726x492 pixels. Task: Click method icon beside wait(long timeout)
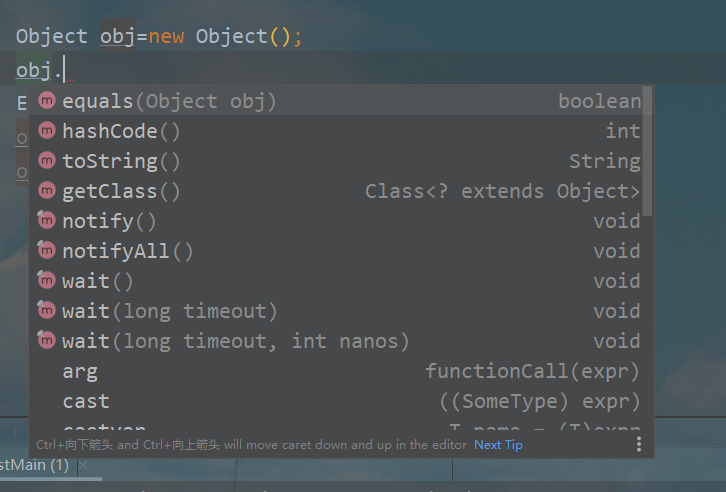tap(47, 310)
